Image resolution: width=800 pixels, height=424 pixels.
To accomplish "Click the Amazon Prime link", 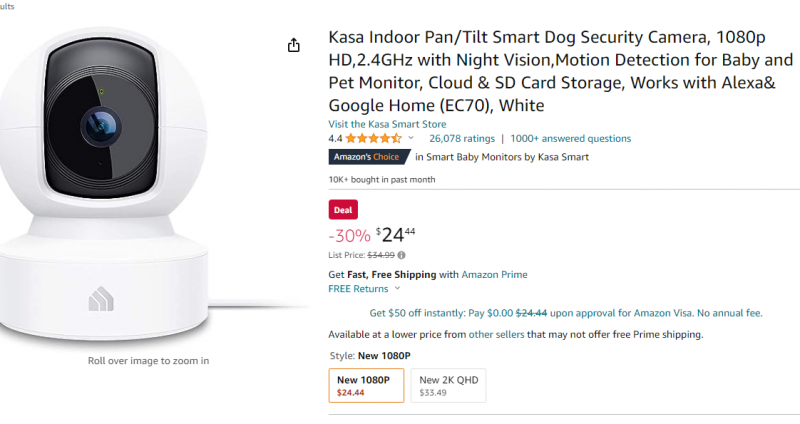I will [x=494, y=274].
